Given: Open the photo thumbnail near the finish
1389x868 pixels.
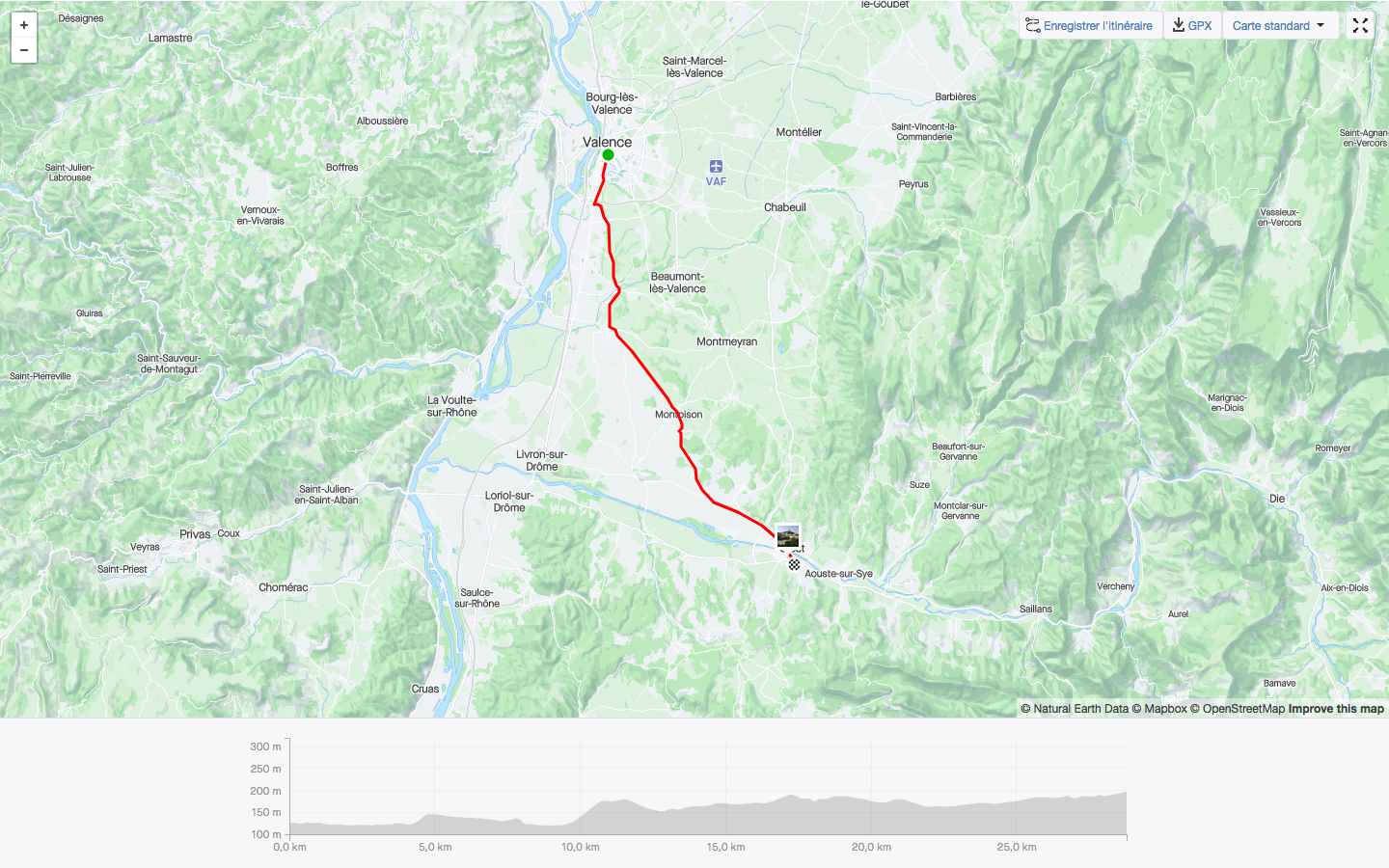Looking at the screenshot, I should click(788, 536).
